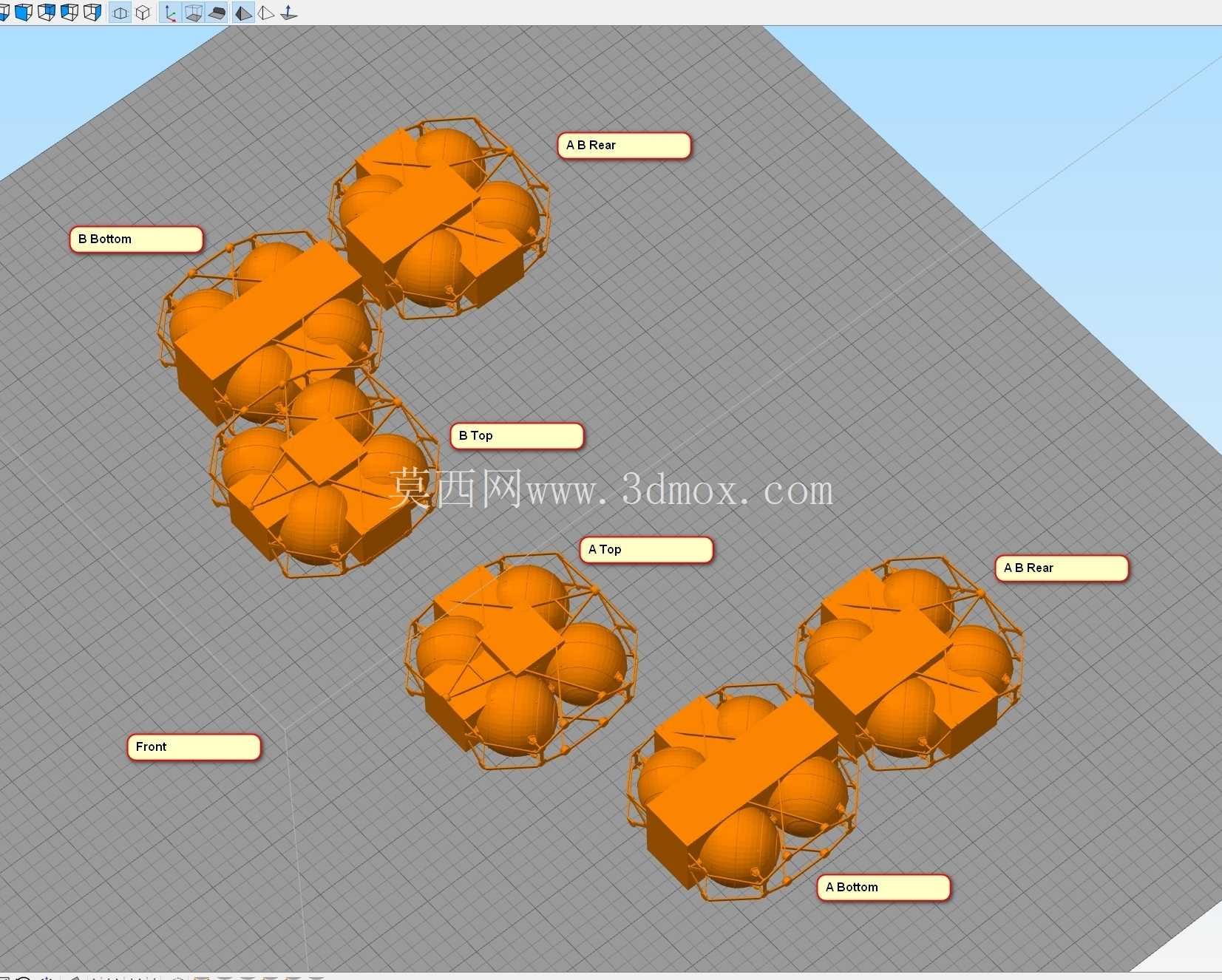This screenshot has height=980, width=1222.
Task: Click the 'A Top' label
Action: tap(646, 550)
